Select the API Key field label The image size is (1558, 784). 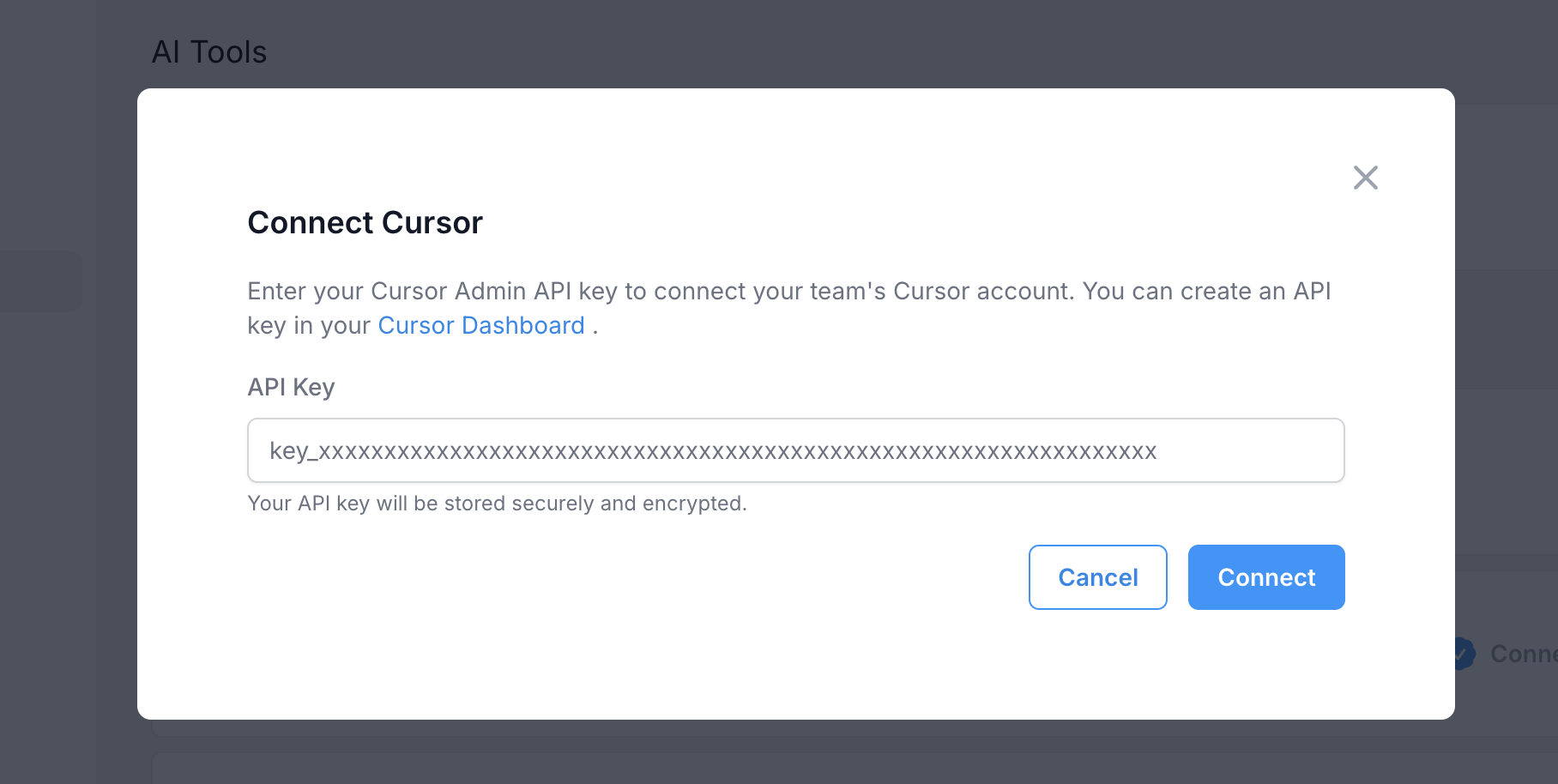click(290, 387)
